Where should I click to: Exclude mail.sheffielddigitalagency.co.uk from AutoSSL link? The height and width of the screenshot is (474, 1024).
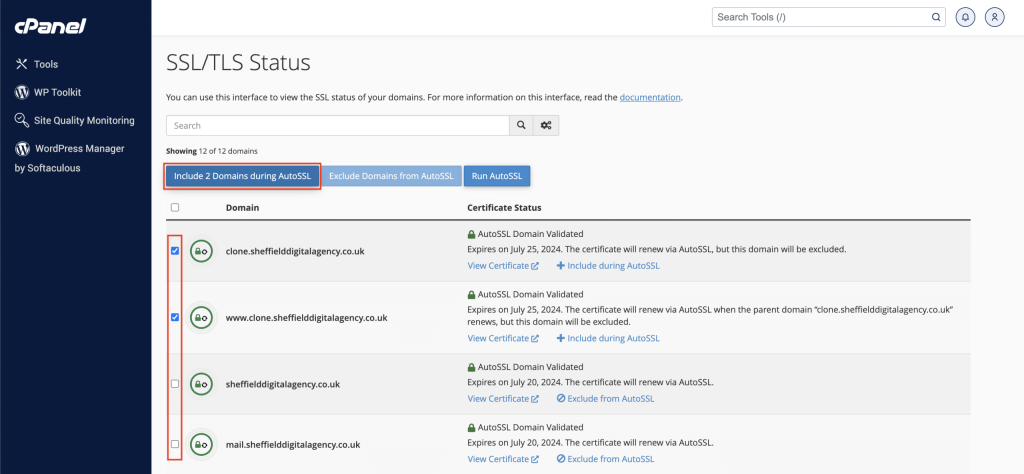coord(605,459)
